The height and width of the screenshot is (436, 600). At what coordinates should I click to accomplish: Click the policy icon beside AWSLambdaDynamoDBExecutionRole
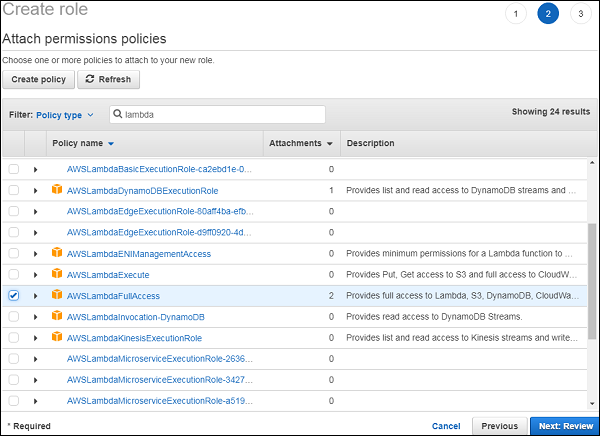tap(56, 190)
